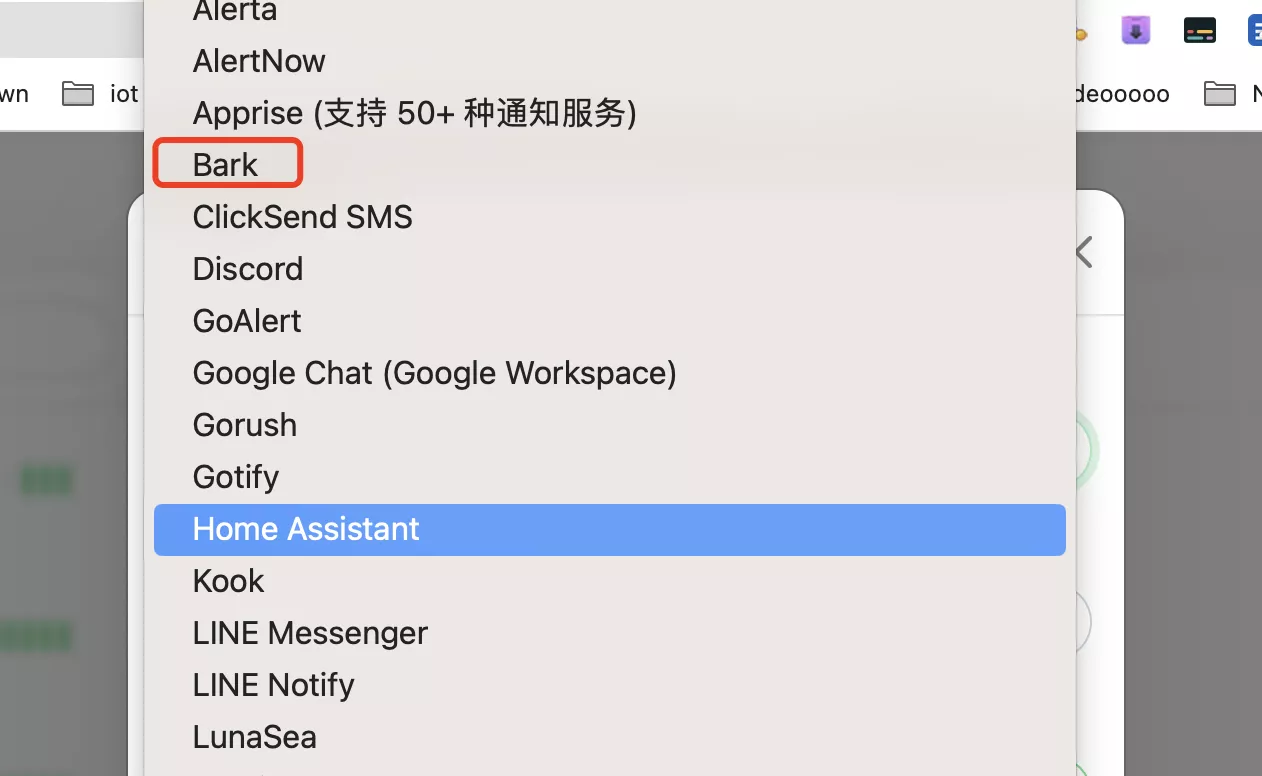Image resolution: width=1262 pixels, height=776 pixels.
Task: Select LINE Messenger entry
Action: 310,633
